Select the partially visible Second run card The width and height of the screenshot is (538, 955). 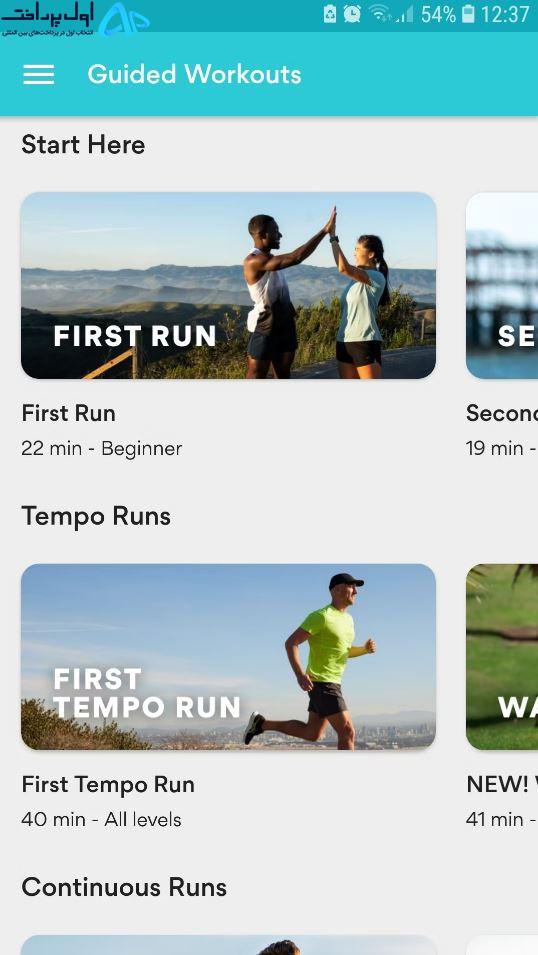pos(502,286)
